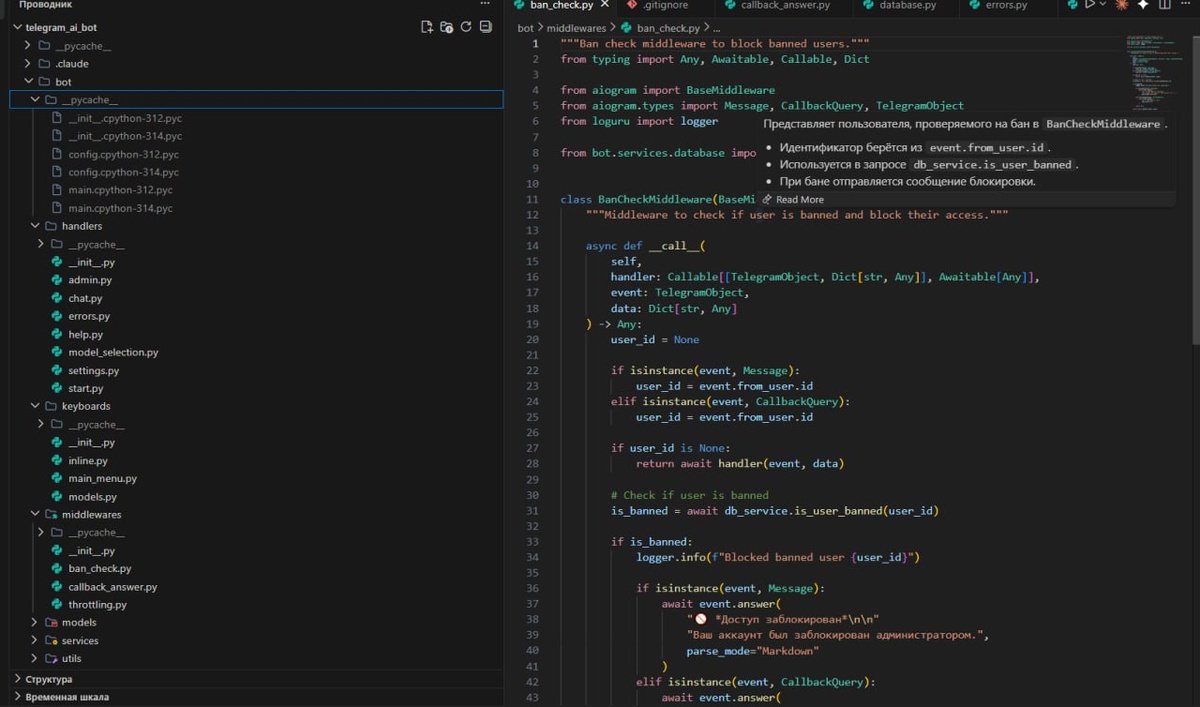Select ban_check.py in the middlewares tree

click(x=99, y=568)
